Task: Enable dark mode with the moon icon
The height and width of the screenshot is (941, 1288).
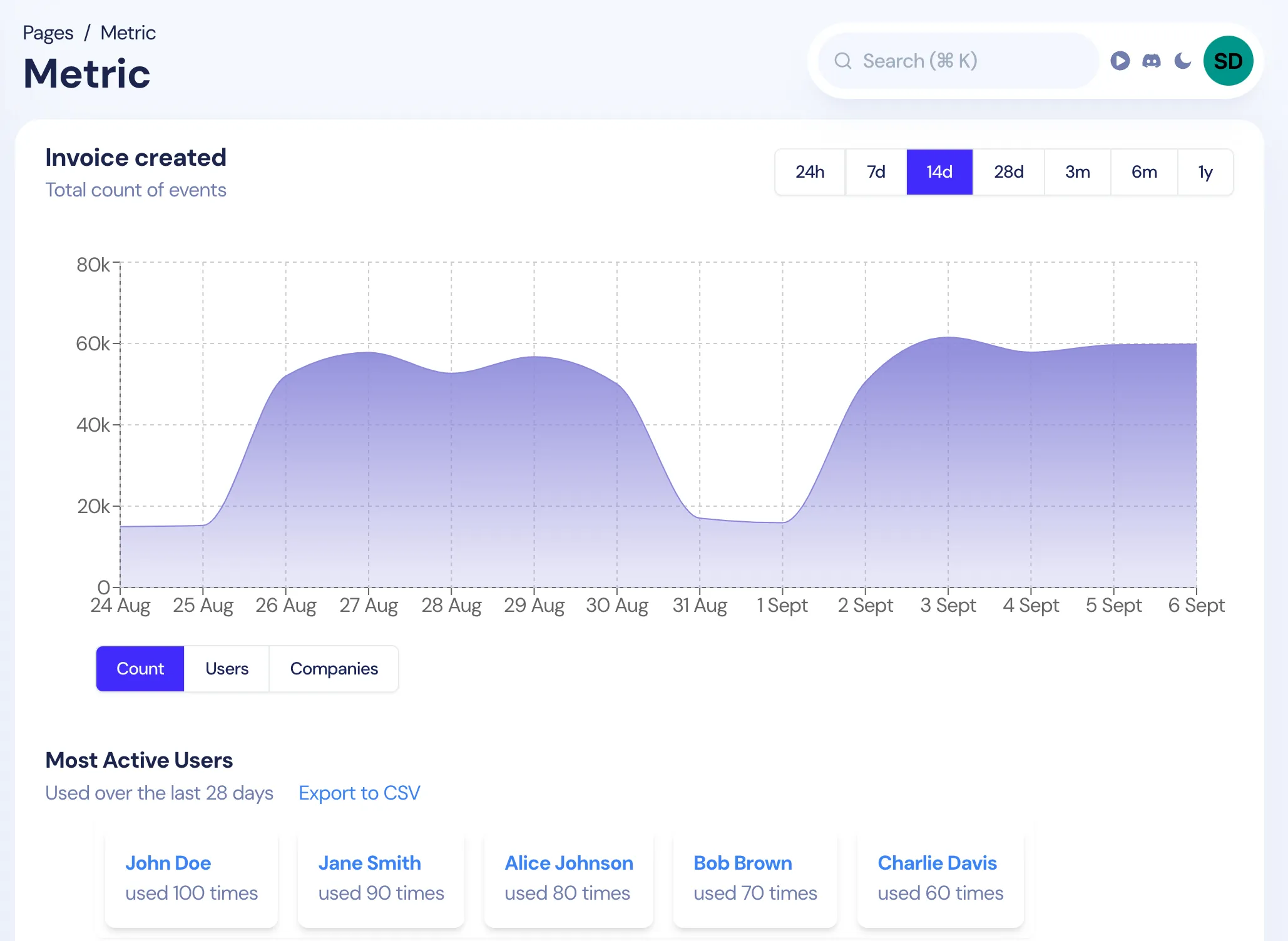Action: pyautogui.click(x=1182, y=61)
